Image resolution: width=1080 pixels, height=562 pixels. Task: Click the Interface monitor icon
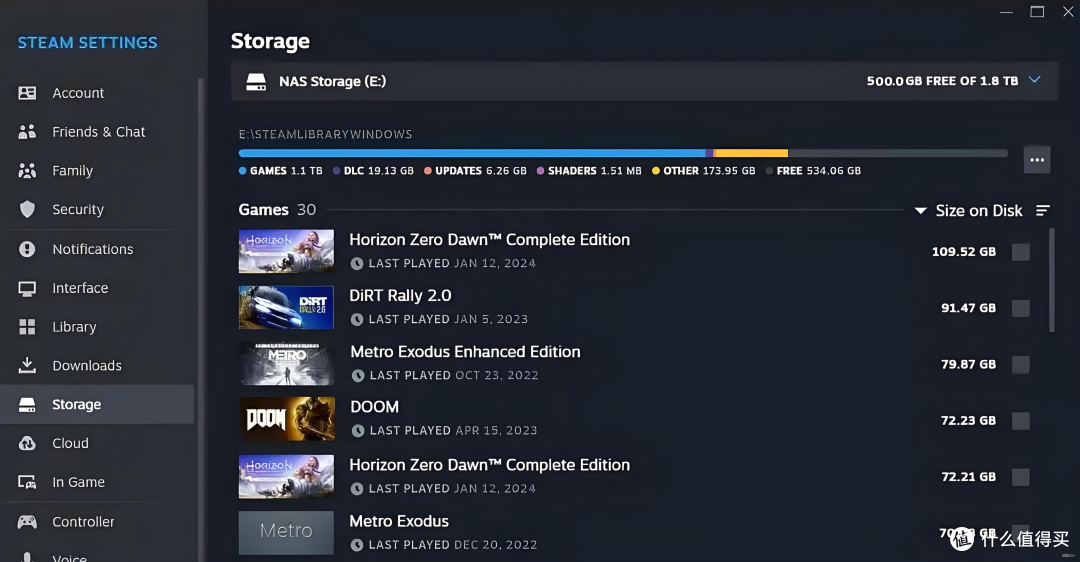(27, 289)
